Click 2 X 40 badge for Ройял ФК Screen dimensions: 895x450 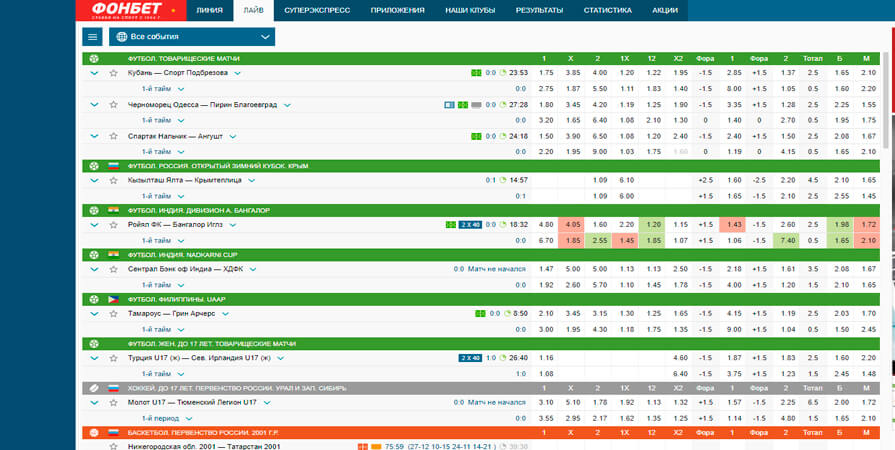[x=470, y=225]
